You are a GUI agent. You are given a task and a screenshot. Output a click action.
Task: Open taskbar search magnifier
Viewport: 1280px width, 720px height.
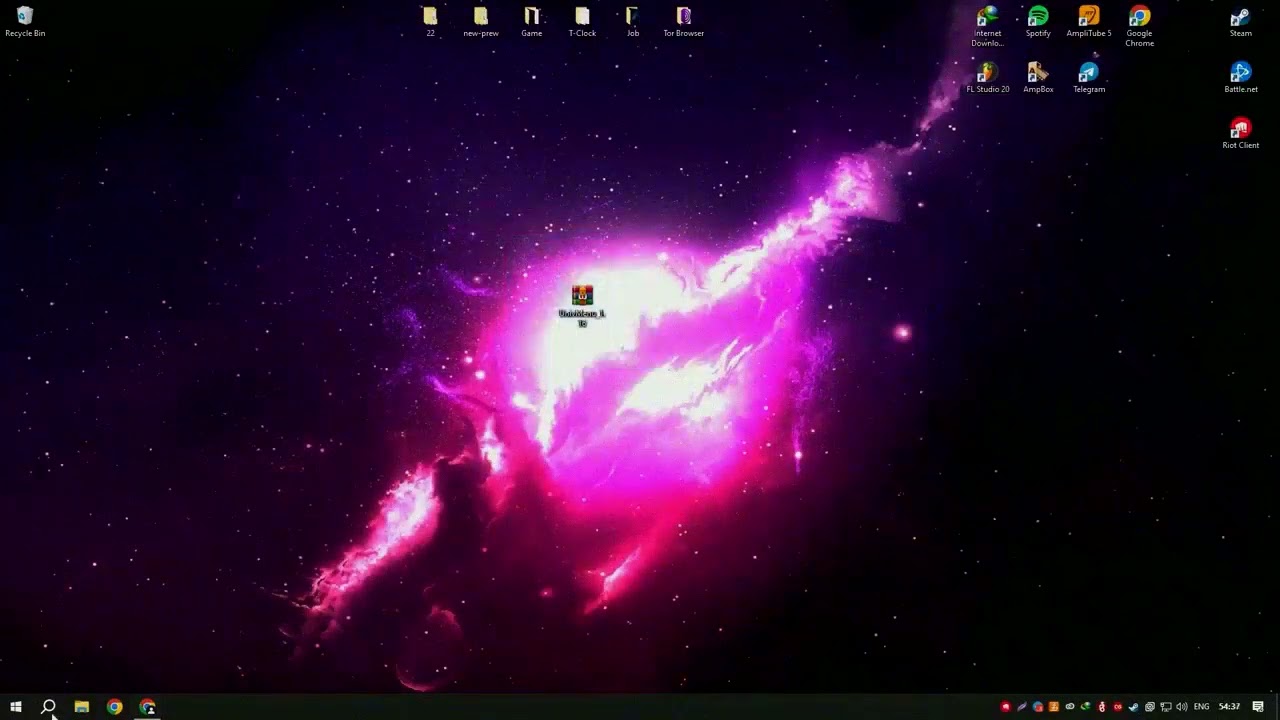(48, 707)
